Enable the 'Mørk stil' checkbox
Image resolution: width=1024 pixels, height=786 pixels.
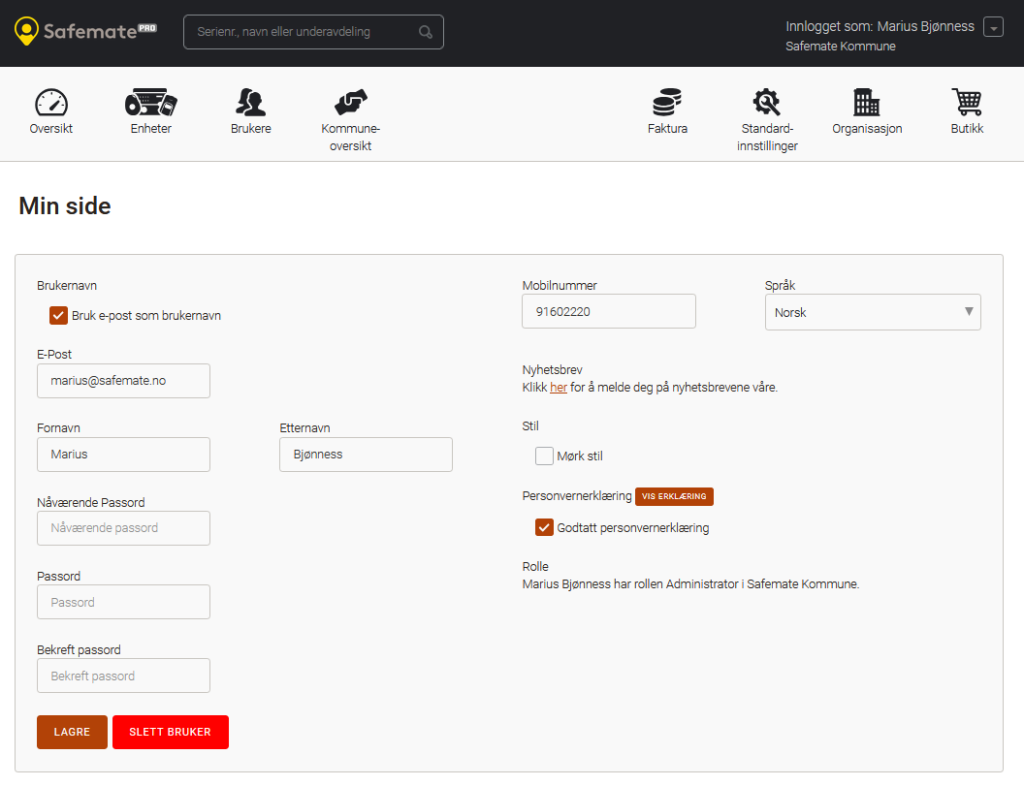tap(544, 456)
